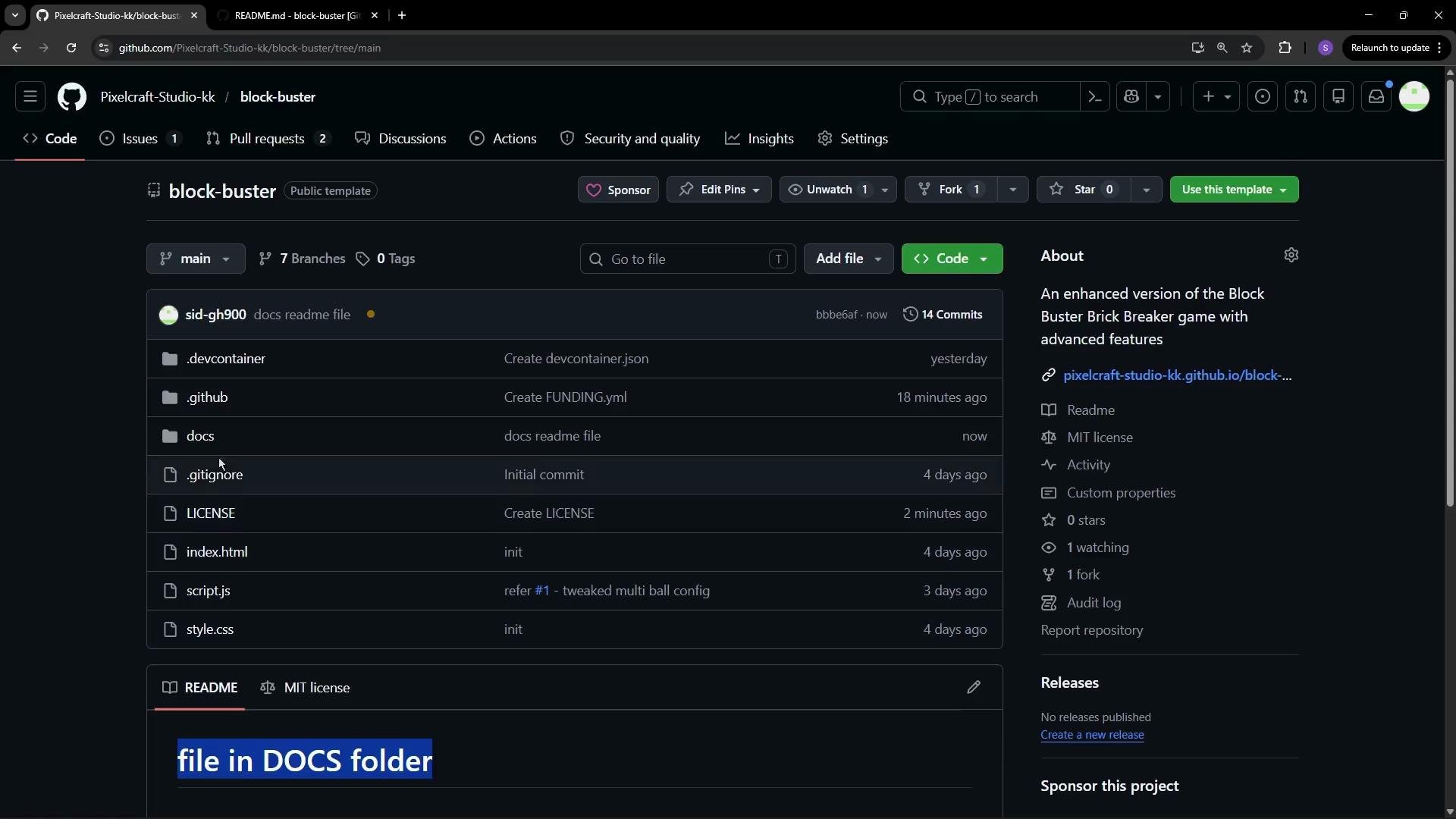The width and height of the screenshot is (1456, 819).
Task: Open the Activity link in About
Action: (1088, 465)
